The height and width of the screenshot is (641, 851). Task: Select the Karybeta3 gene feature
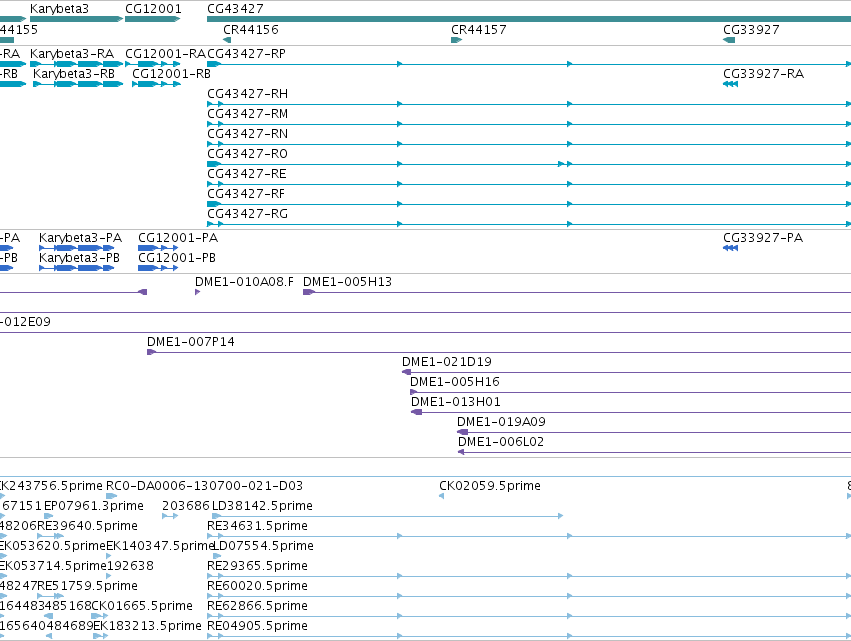tap(77, 19)
